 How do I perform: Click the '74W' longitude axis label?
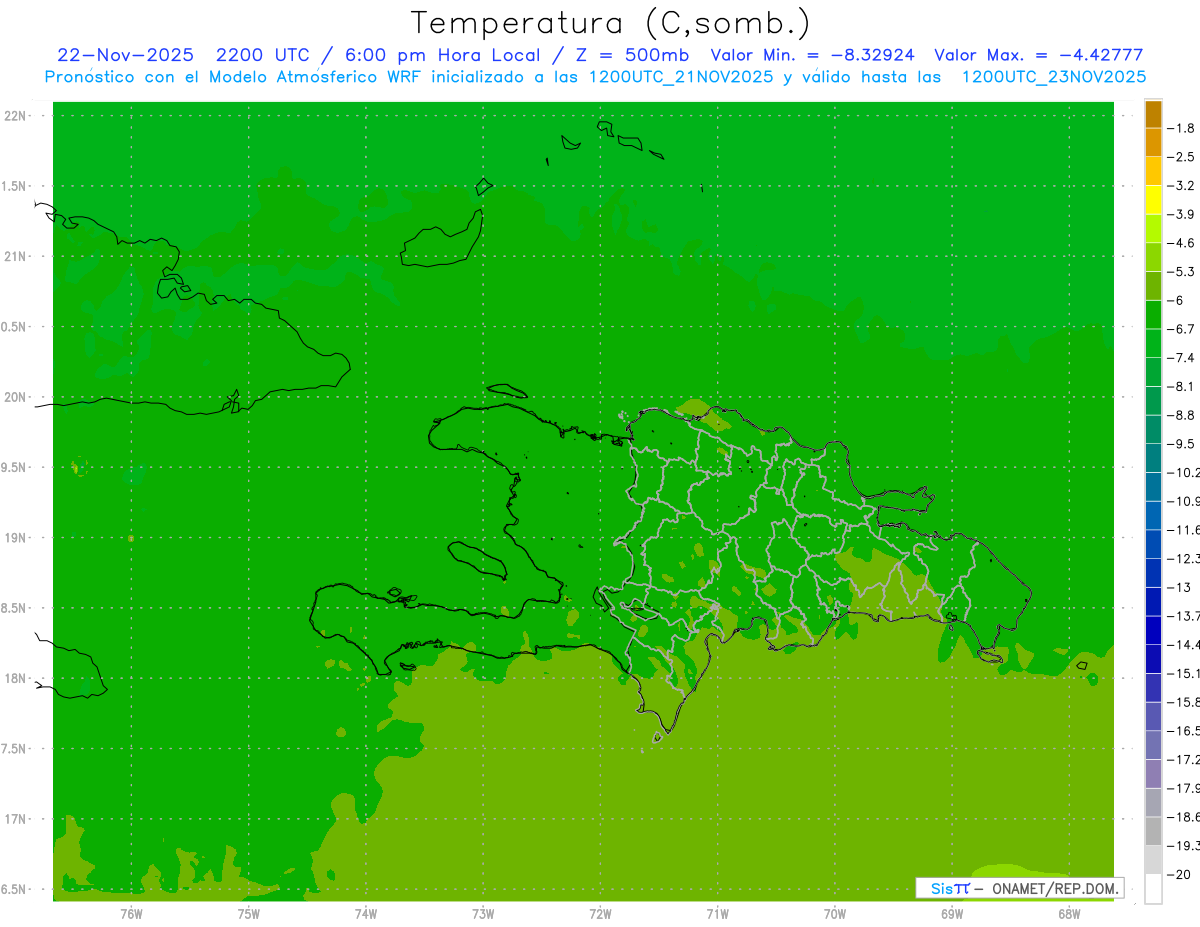pos(366,914)
